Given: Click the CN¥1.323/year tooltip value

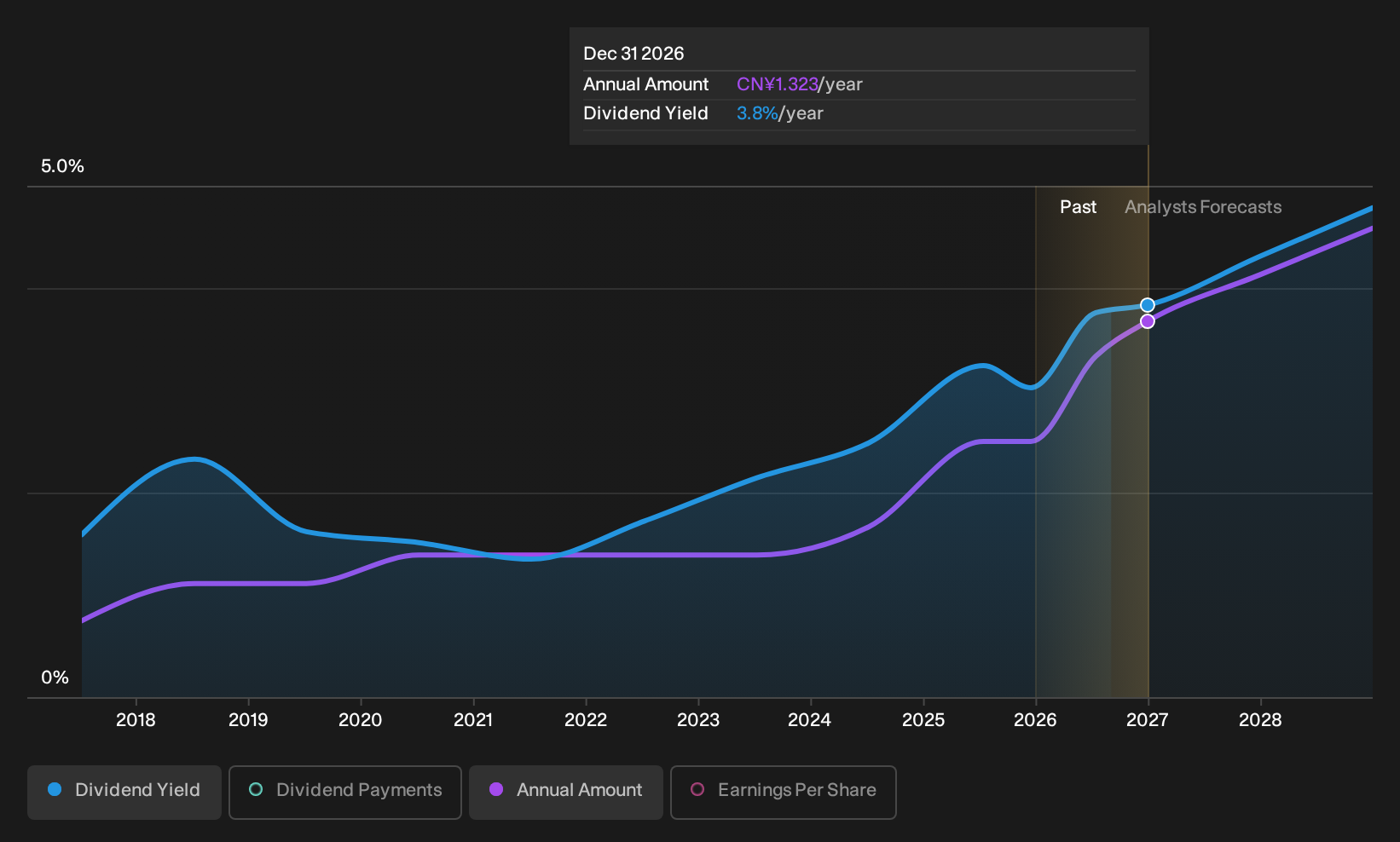Looking at the screenshot, I should 800,84.
